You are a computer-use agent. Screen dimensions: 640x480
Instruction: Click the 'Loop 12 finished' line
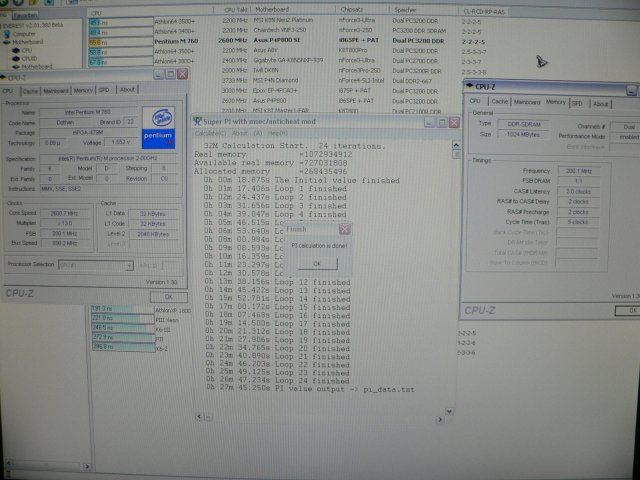pos(278,282)
